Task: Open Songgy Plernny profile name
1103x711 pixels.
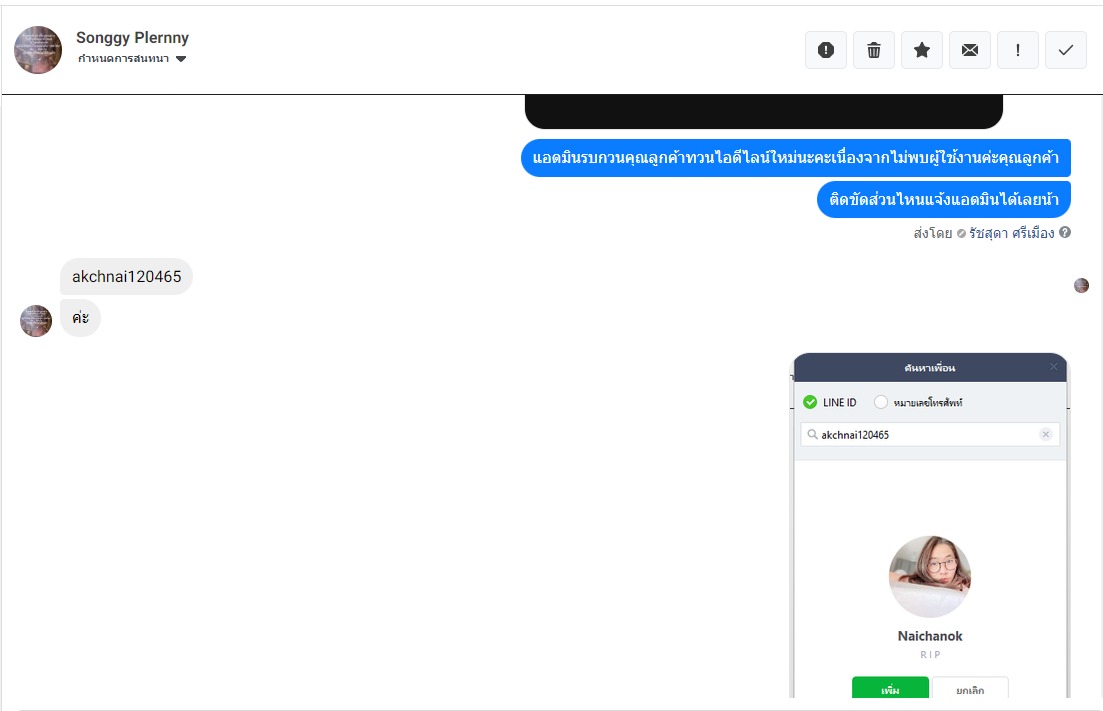Action: [x=132, y=37]
